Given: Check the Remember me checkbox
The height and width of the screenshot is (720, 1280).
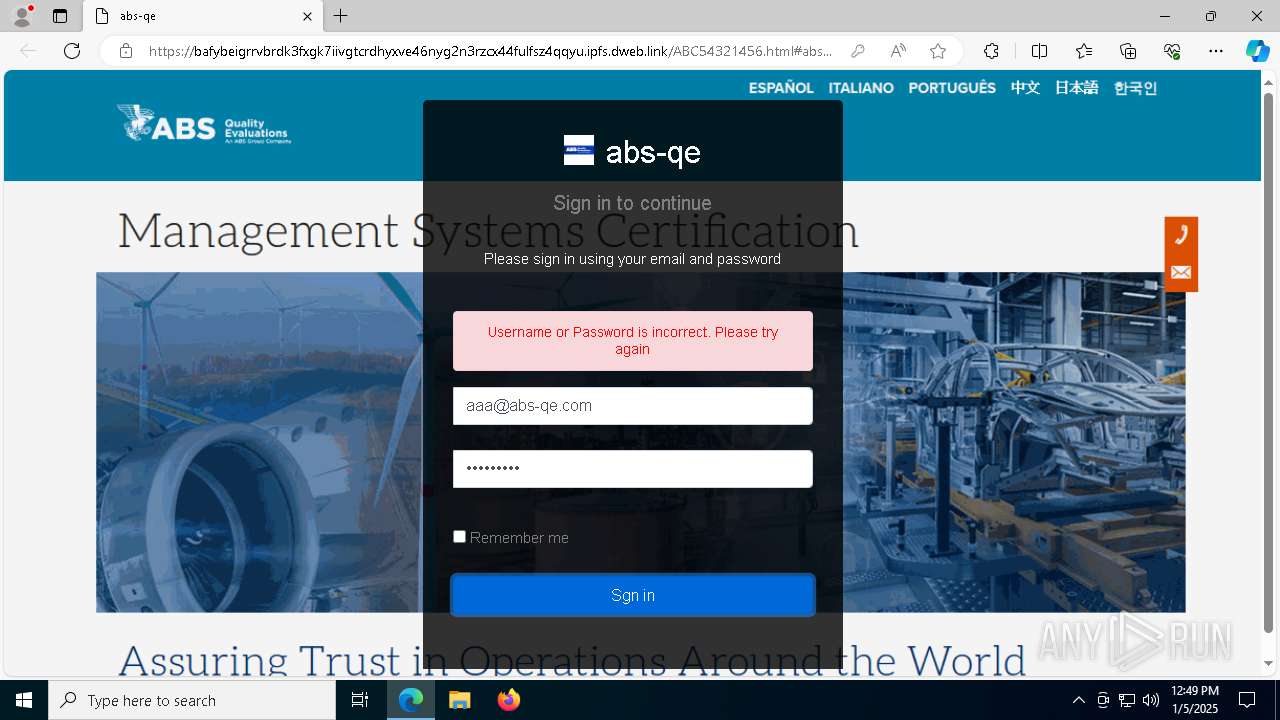Looking at the screenshot, I should [x=459, y=537].
